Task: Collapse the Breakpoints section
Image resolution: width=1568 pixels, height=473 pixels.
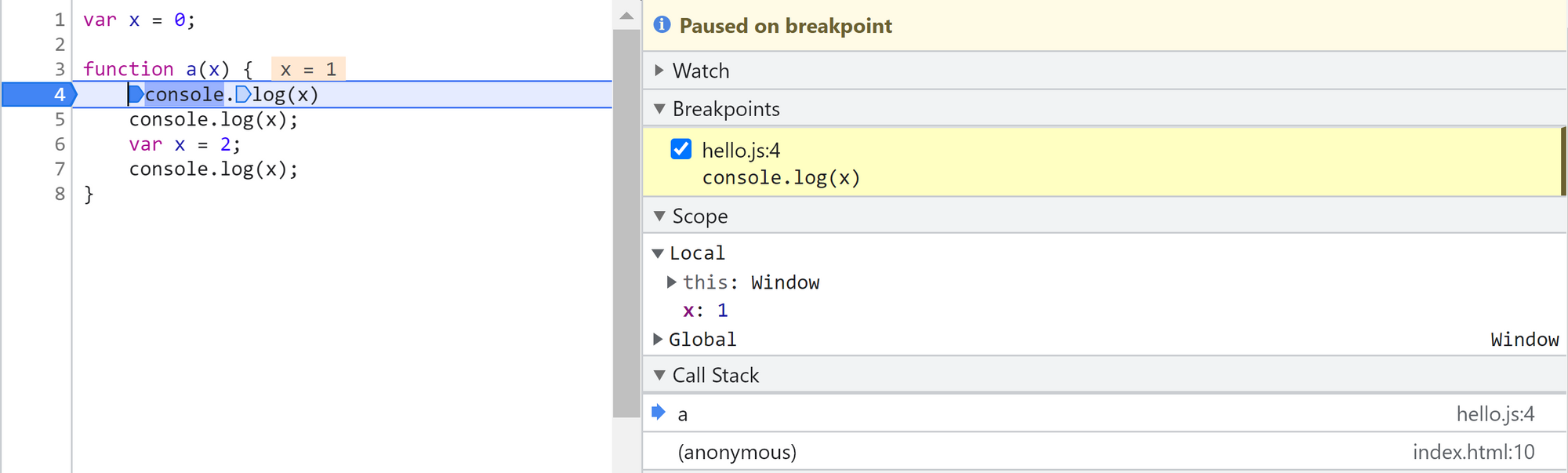Action: [x=659, y=108]
